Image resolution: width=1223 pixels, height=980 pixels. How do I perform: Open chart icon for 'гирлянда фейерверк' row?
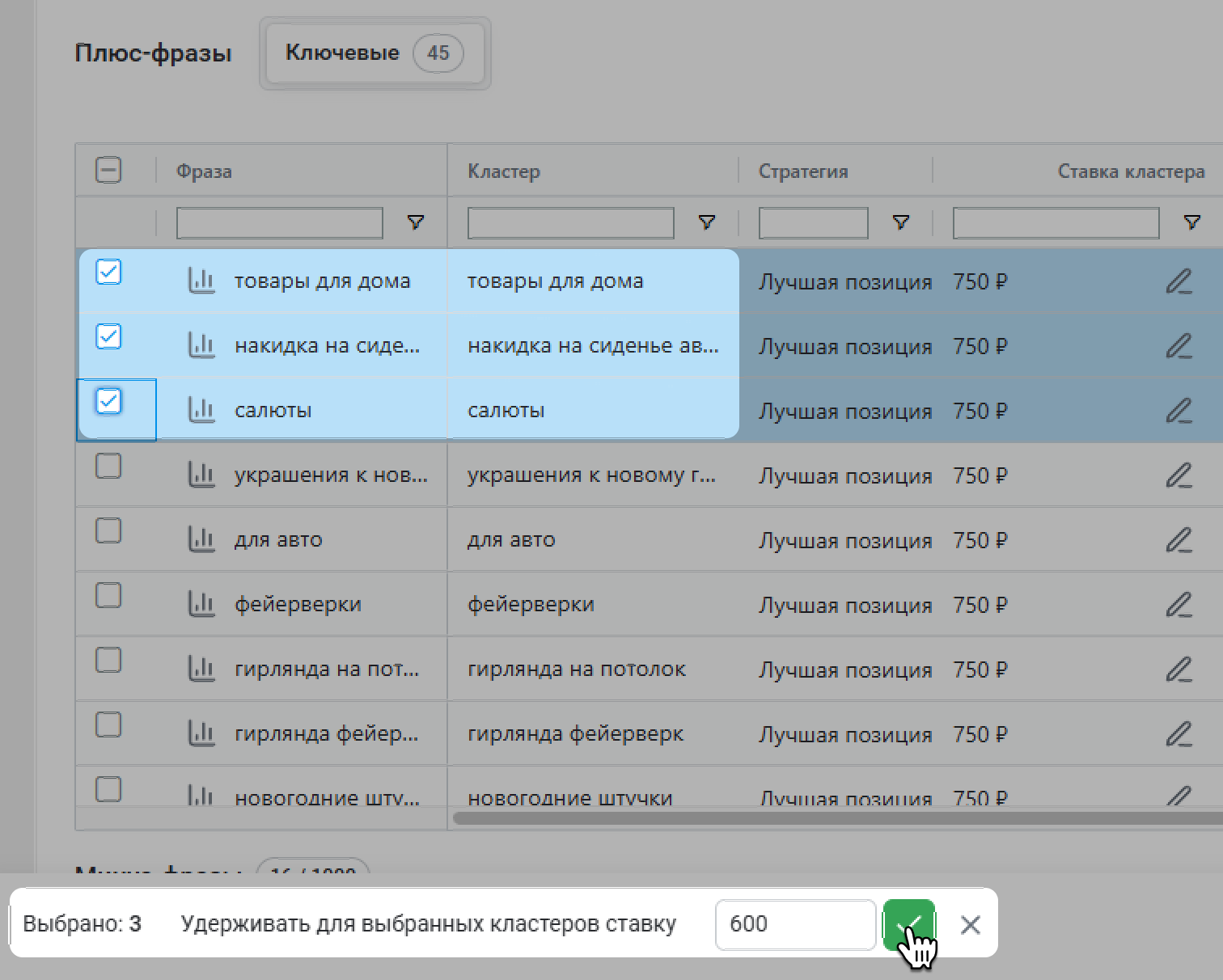pyautogui.click(x=201, y=733)
